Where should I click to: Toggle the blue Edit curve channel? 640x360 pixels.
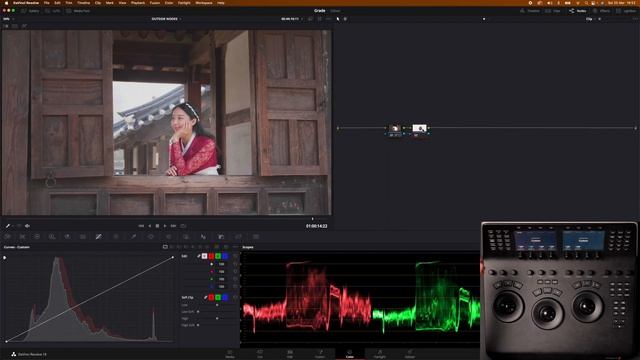coord(225,256)
